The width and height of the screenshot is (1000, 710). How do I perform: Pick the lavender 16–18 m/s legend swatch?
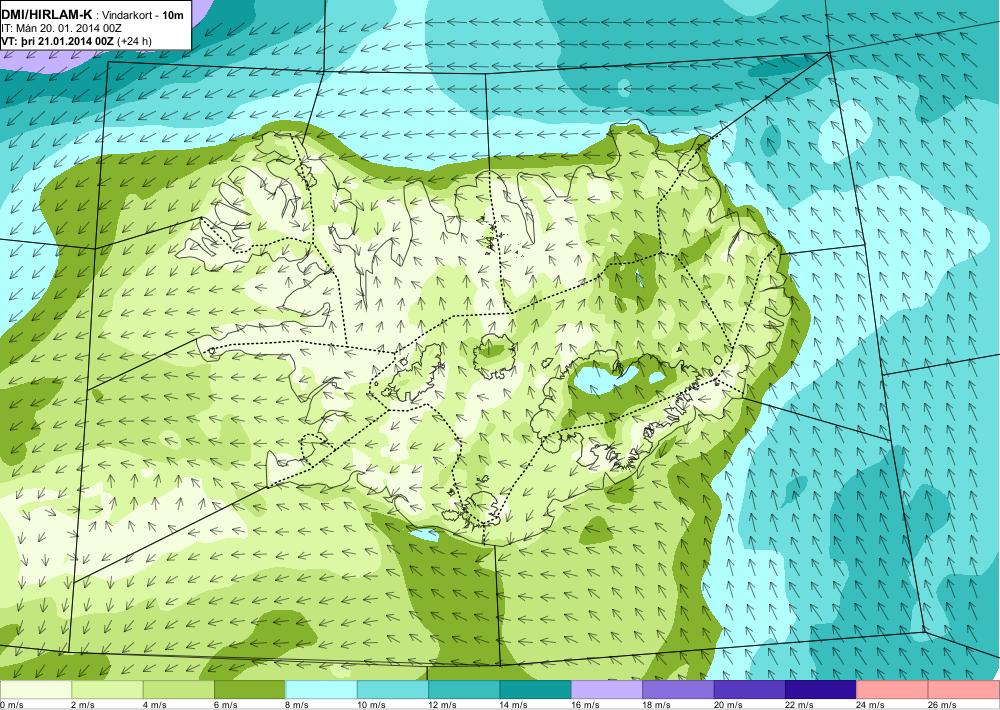pyautogui.click(x=607, y=690)
